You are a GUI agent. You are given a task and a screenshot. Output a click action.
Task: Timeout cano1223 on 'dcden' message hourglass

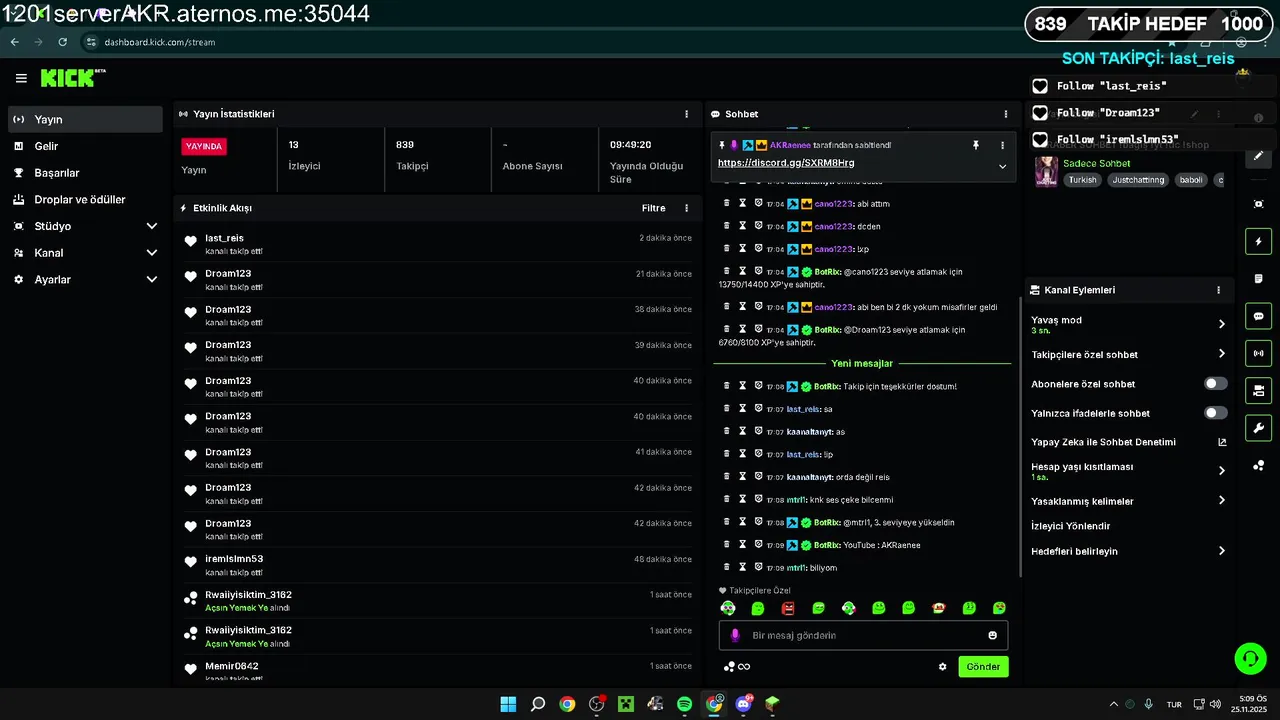coord(742,225)
